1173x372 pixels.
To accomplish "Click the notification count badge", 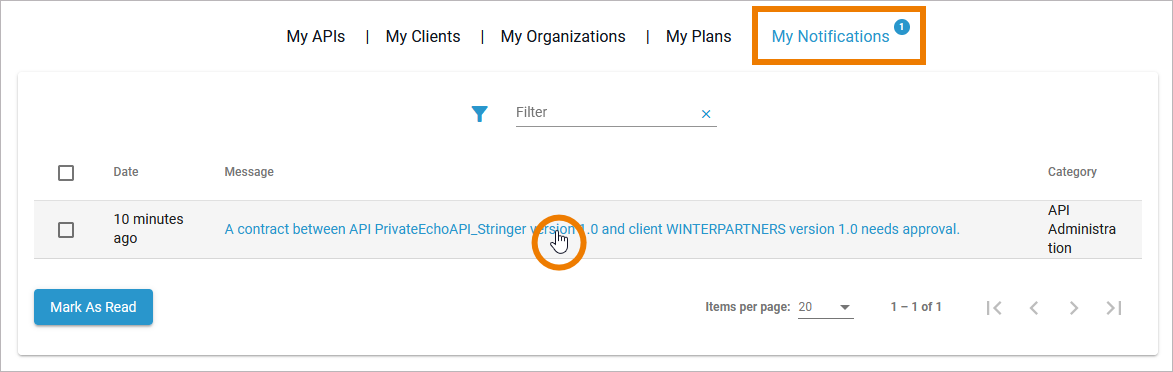I will [901, 27].
